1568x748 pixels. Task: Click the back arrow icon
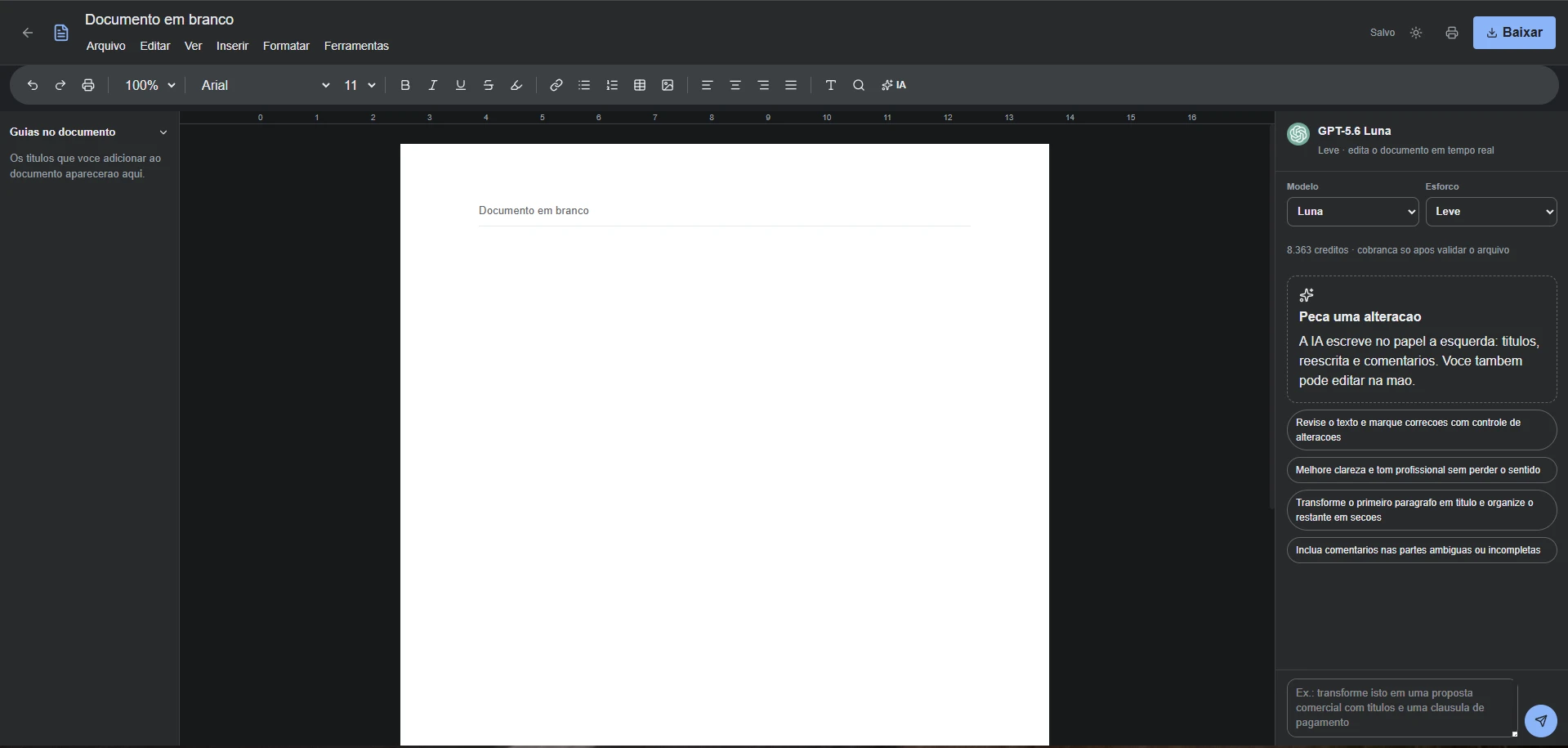coord(28,33)
